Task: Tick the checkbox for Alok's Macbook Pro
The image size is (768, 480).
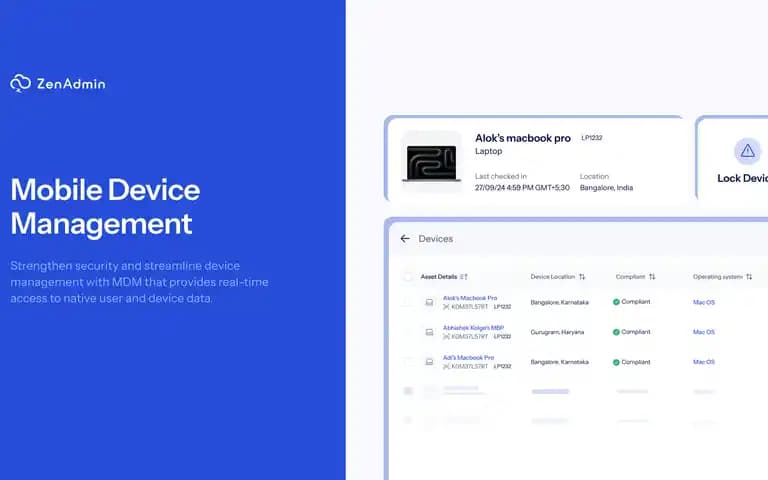Action: pos(408,302)
